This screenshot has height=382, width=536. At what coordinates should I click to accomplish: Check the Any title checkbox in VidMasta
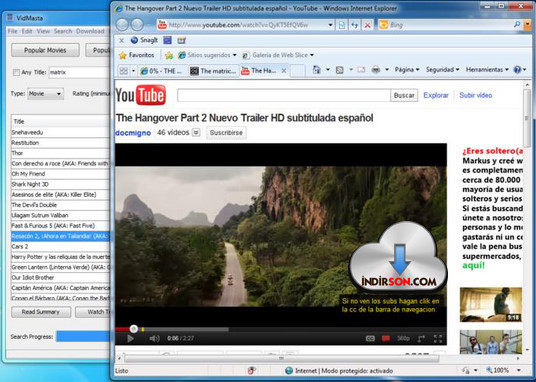pos(16,73)
